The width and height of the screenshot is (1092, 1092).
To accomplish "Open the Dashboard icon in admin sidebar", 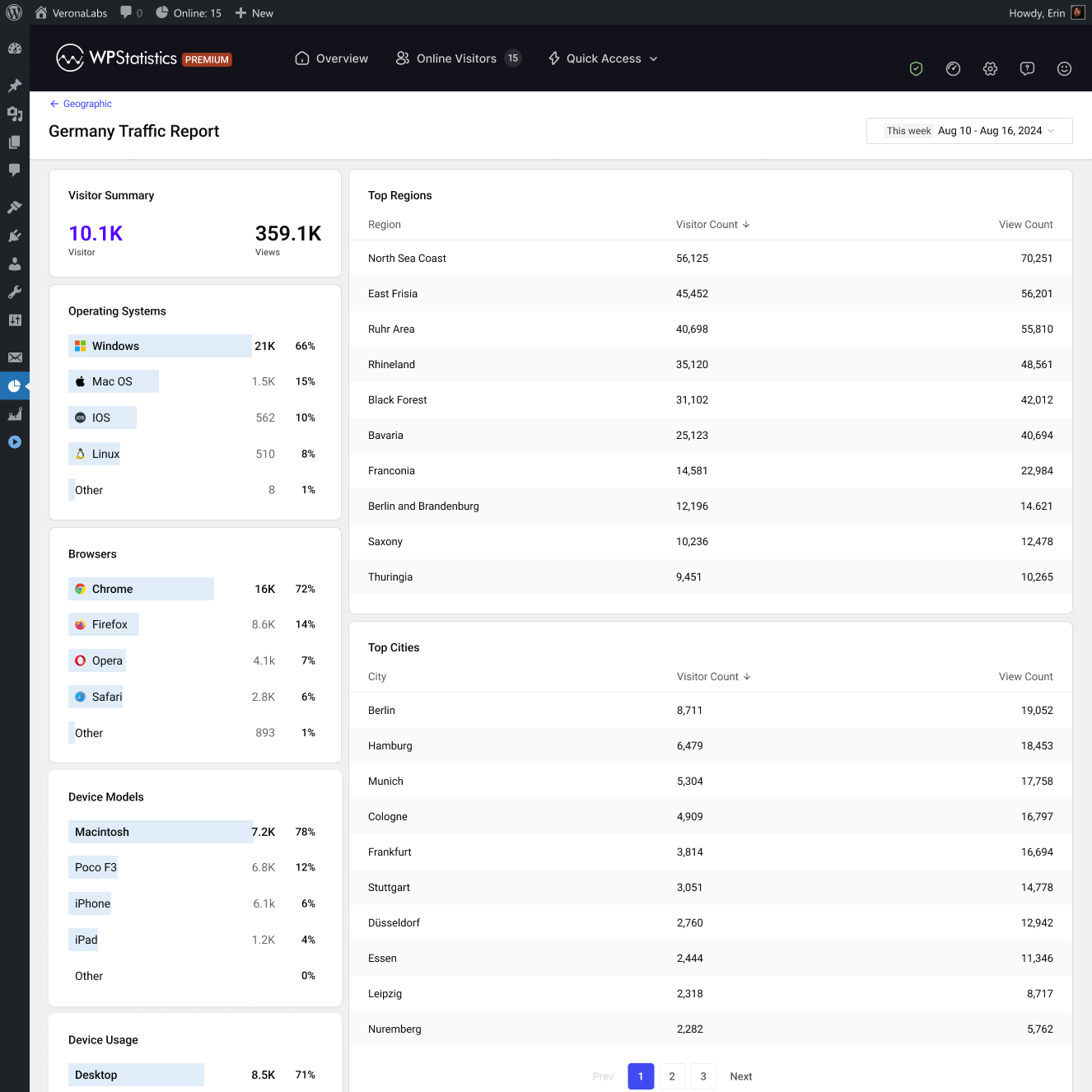I will coord(15,49).
